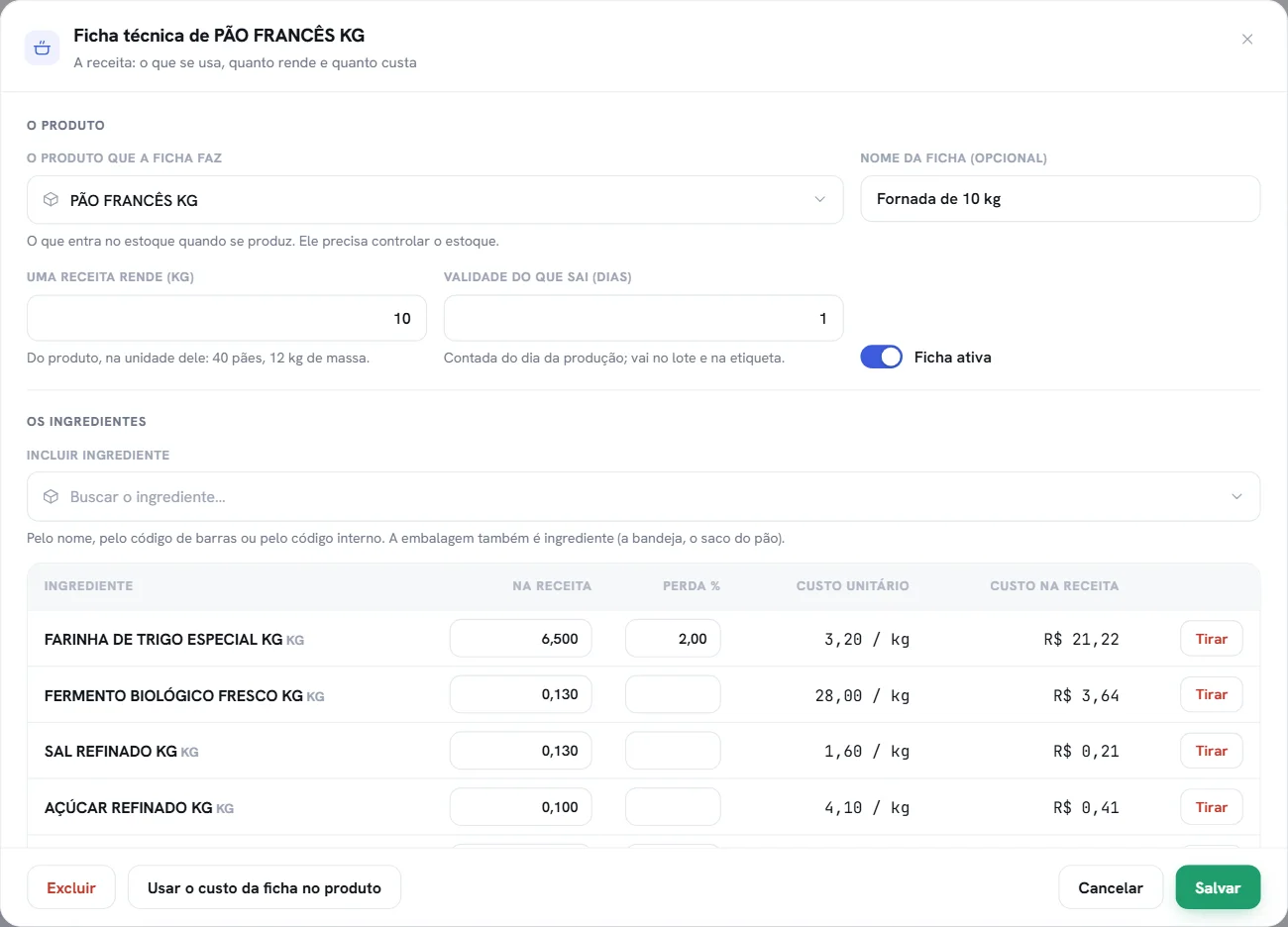1288x927 pixels.
Task: Remove FARINHA DE TRIGO with Tirar
Action: 1212,639
